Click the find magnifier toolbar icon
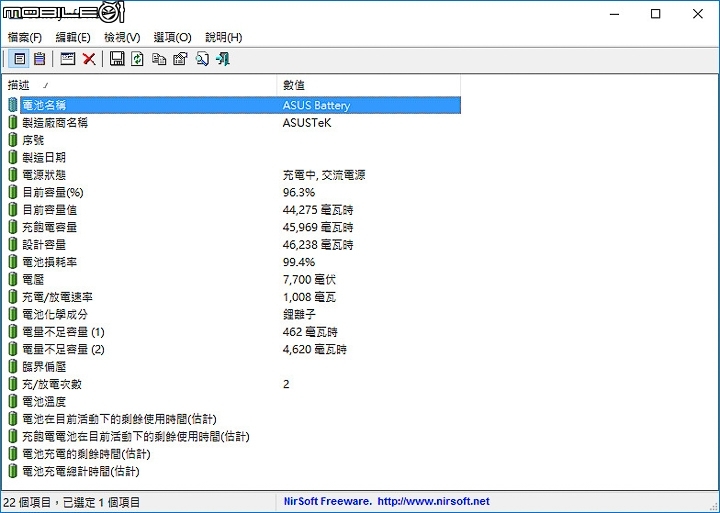 point(202,59)
